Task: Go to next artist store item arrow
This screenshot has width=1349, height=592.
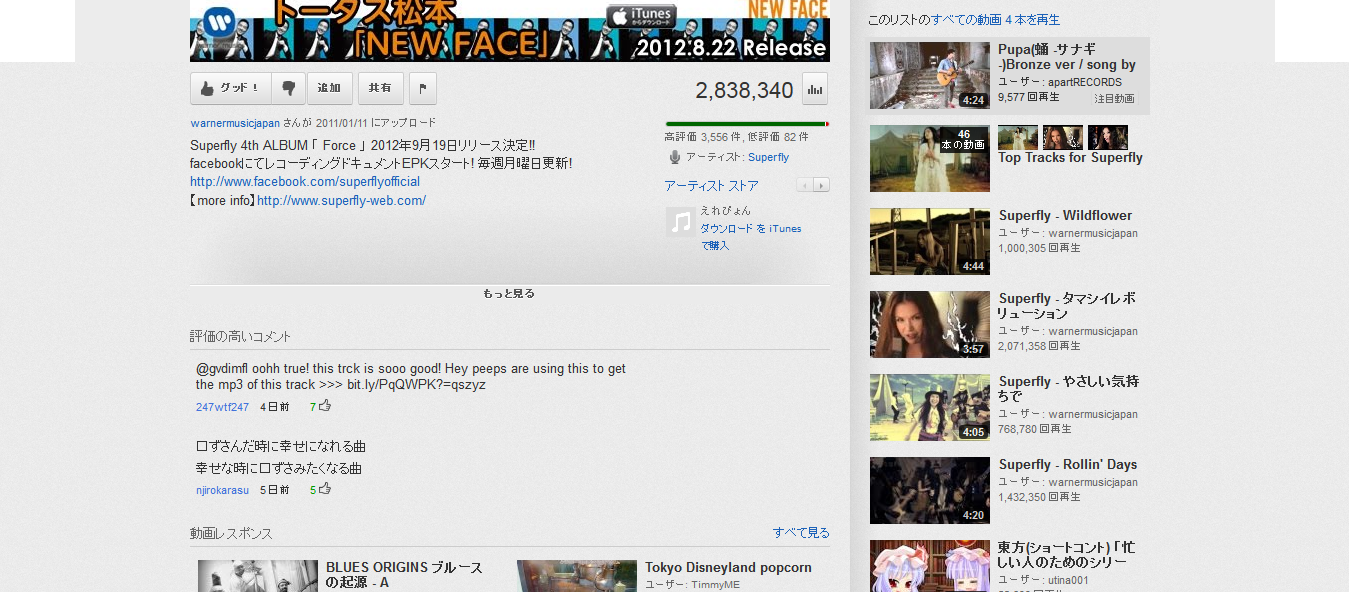Action: tap(821, 185)
